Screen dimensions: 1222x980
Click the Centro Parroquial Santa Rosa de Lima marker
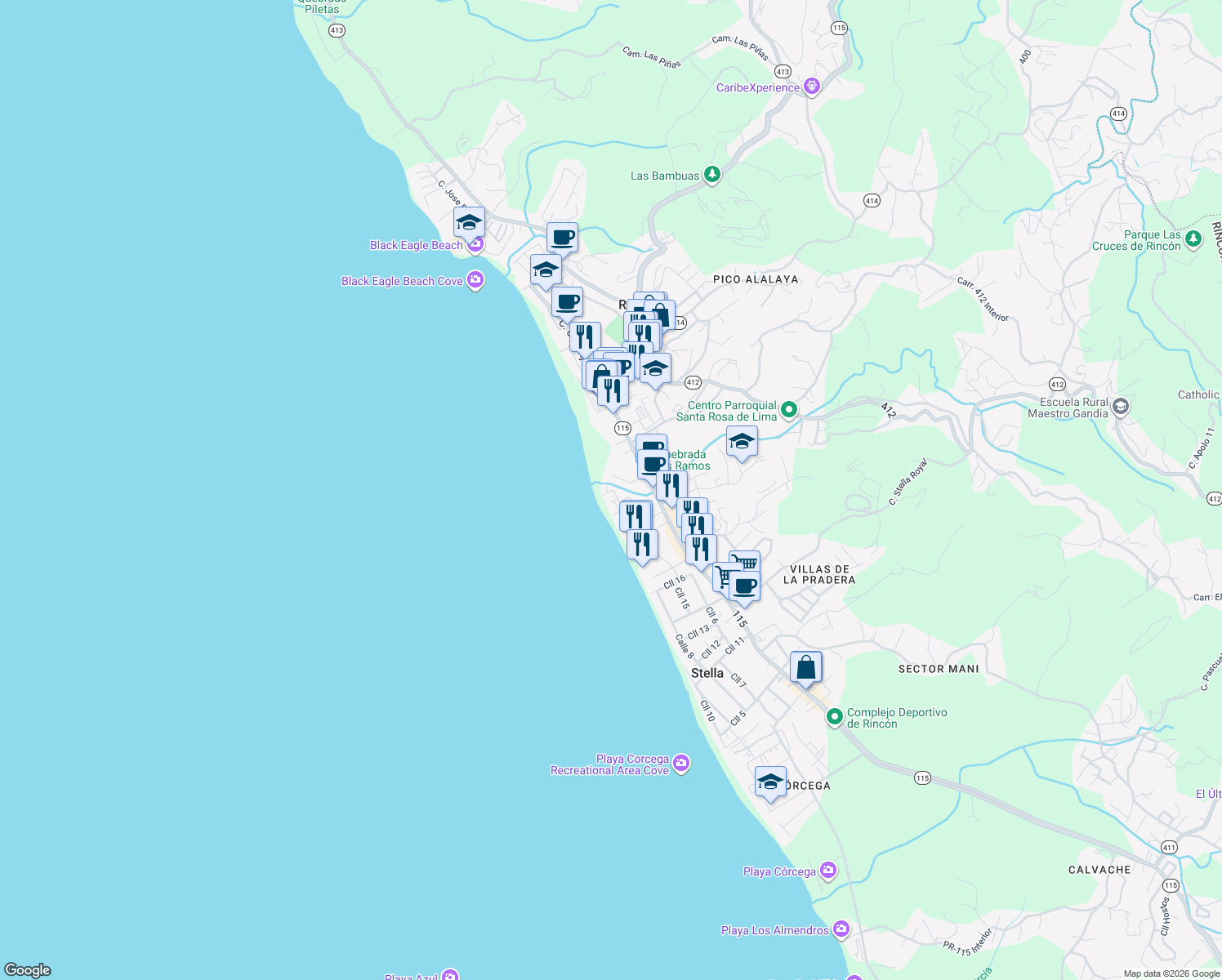tap(787, 409)
